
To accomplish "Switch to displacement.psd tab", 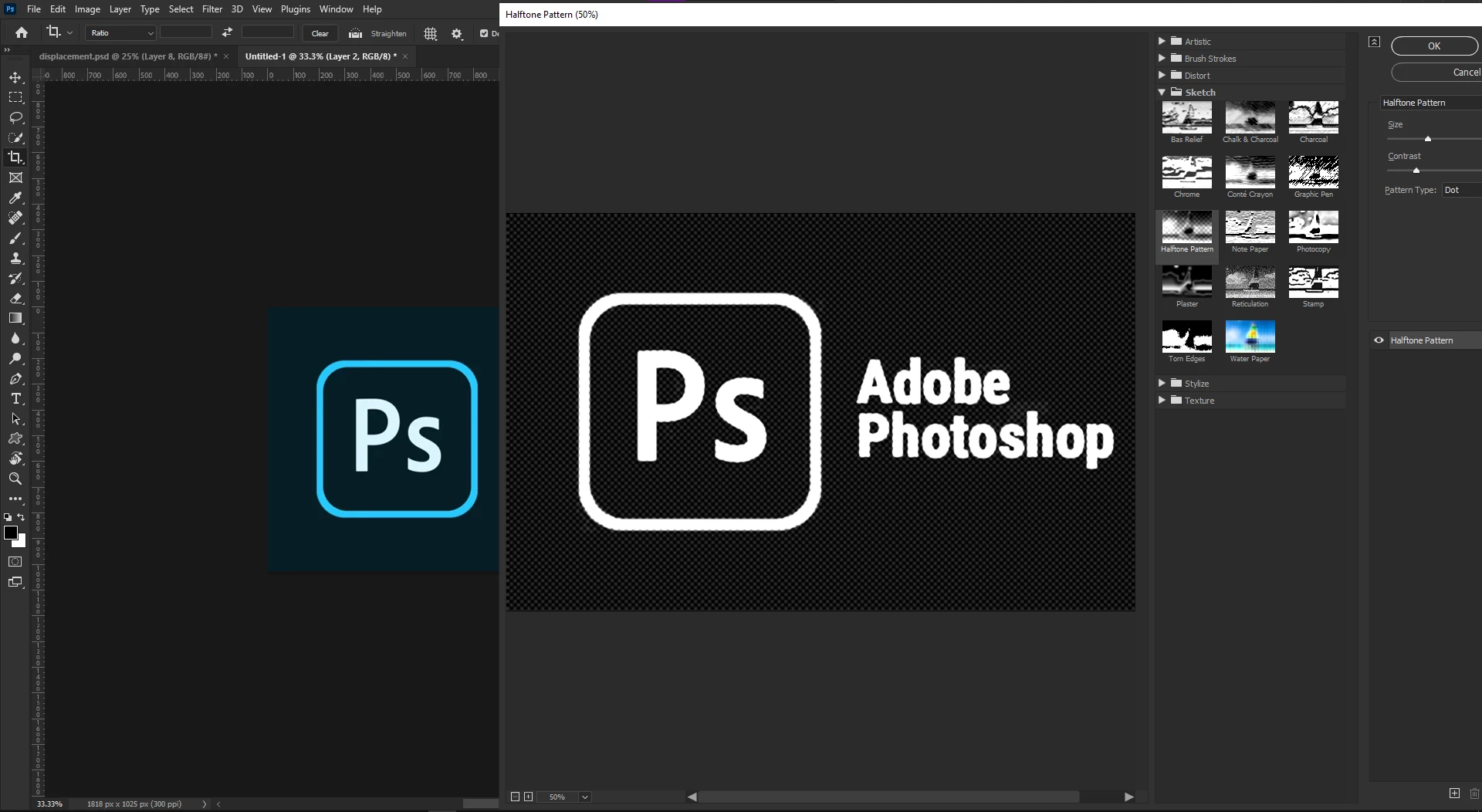I will (x=127, y=56).
